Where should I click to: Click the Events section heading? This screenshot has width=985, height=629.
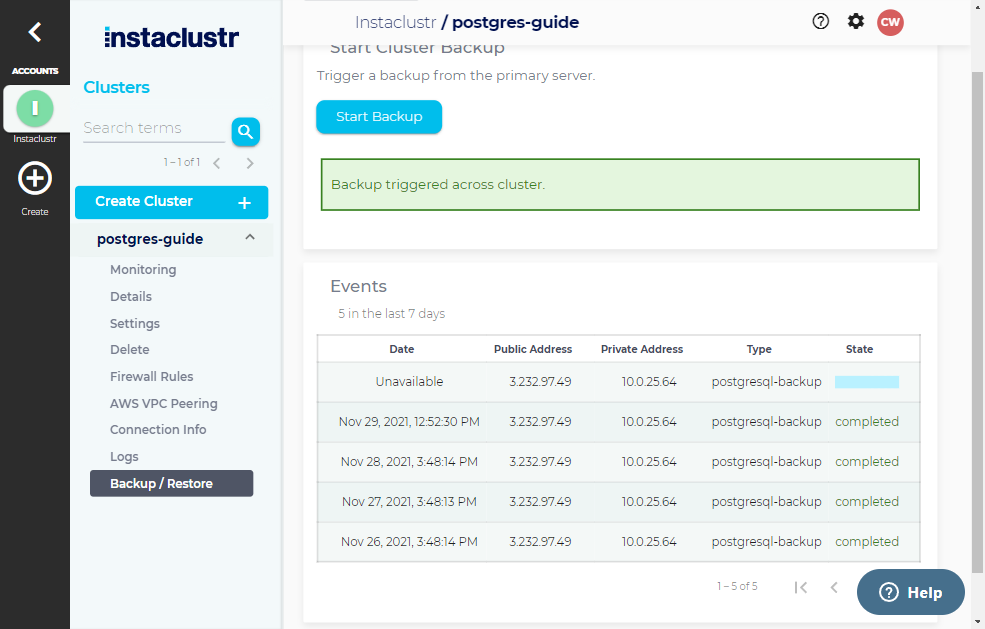point(359,287)
